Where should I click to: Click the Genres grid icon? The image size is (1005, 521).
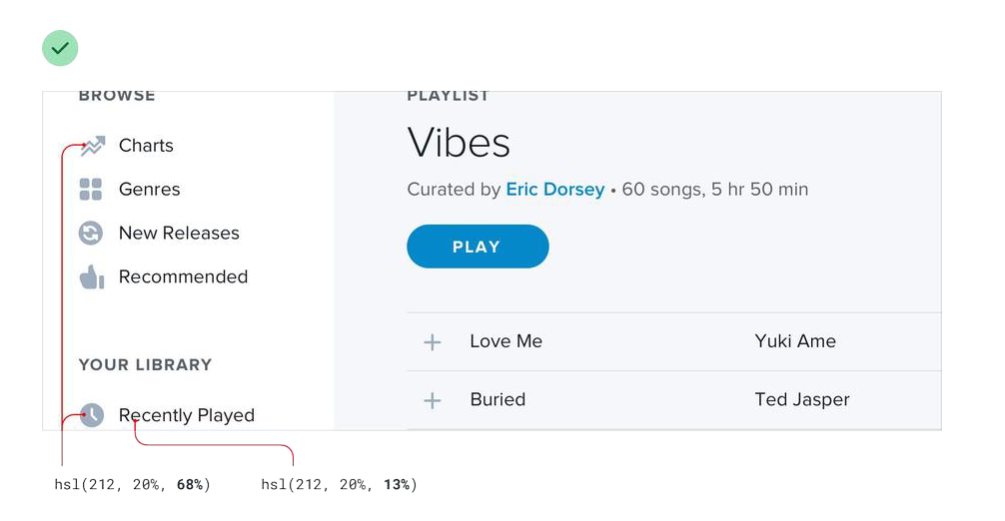[91, 190]
